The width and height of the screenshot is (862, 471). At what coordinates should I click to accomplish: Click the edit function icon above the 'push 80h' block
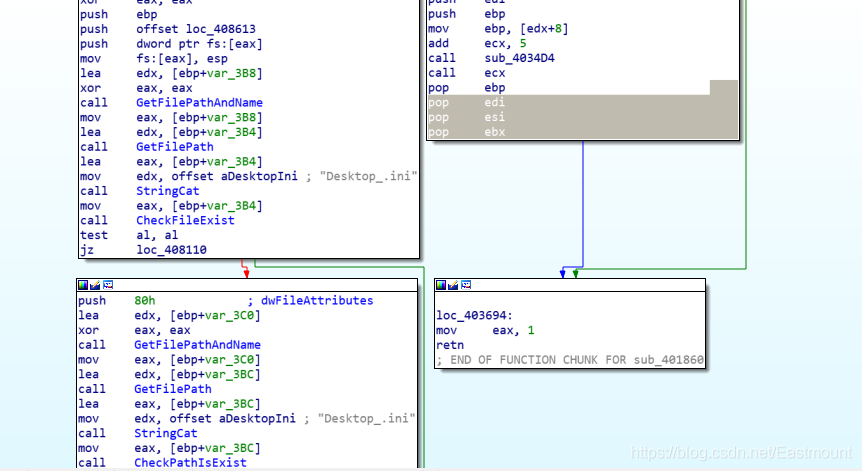pyautogui.click(x=95, y=285)
